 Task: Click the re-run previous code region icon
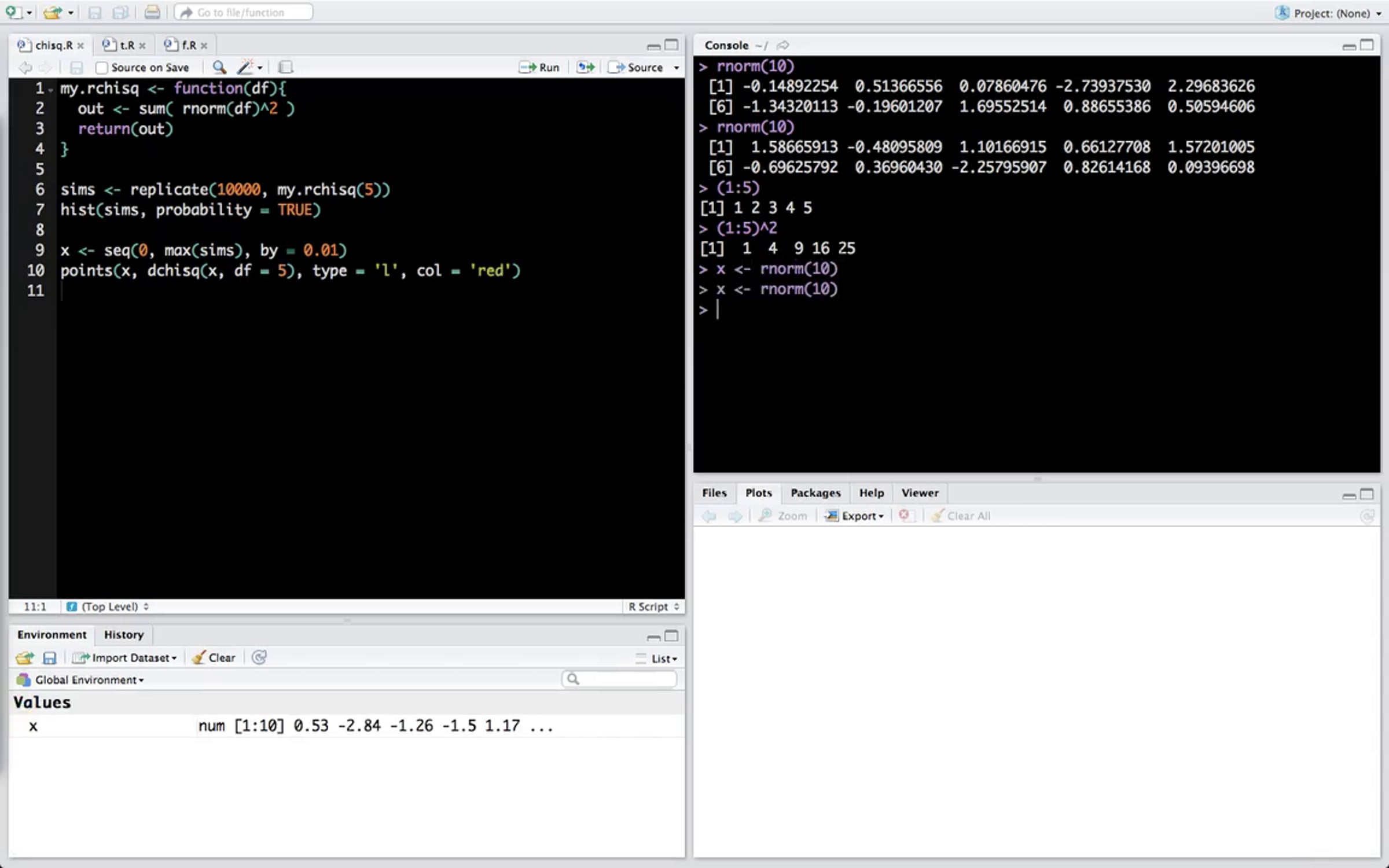(x=585, y=67)
